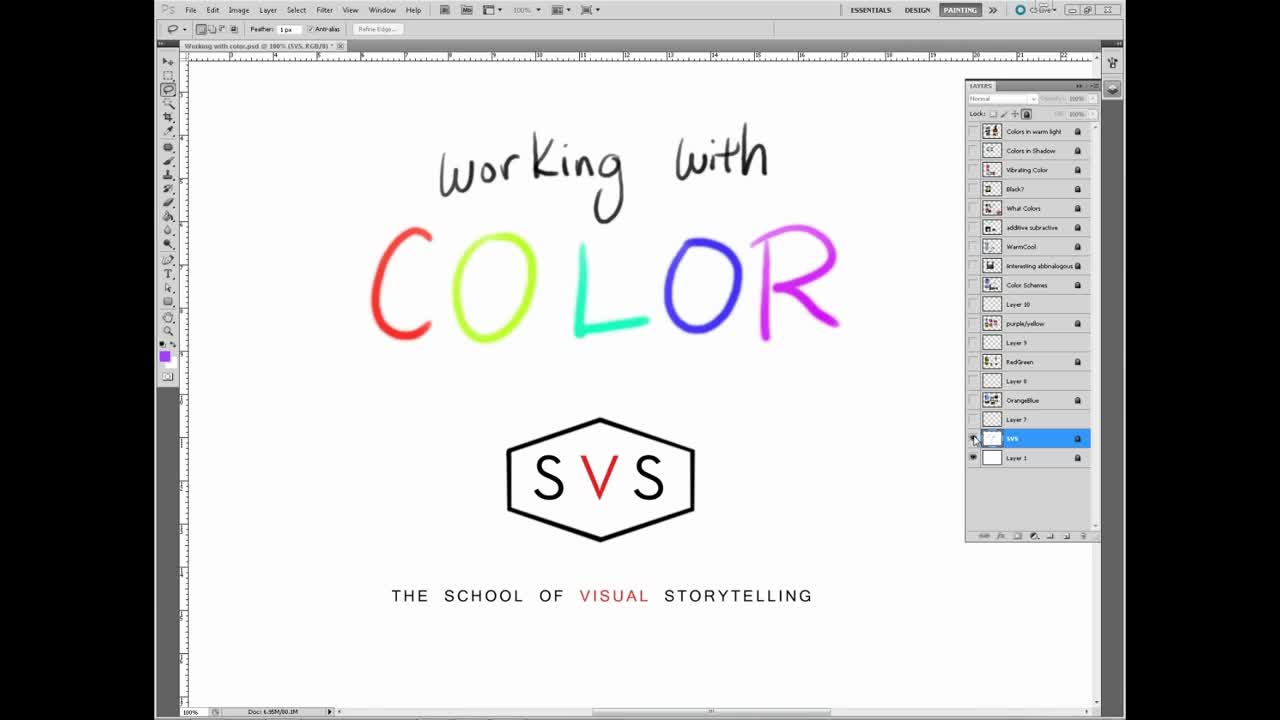Screen dimensions: 1280x720
Task: Open the Layers panel options menu
Action: click(1093, 86)
